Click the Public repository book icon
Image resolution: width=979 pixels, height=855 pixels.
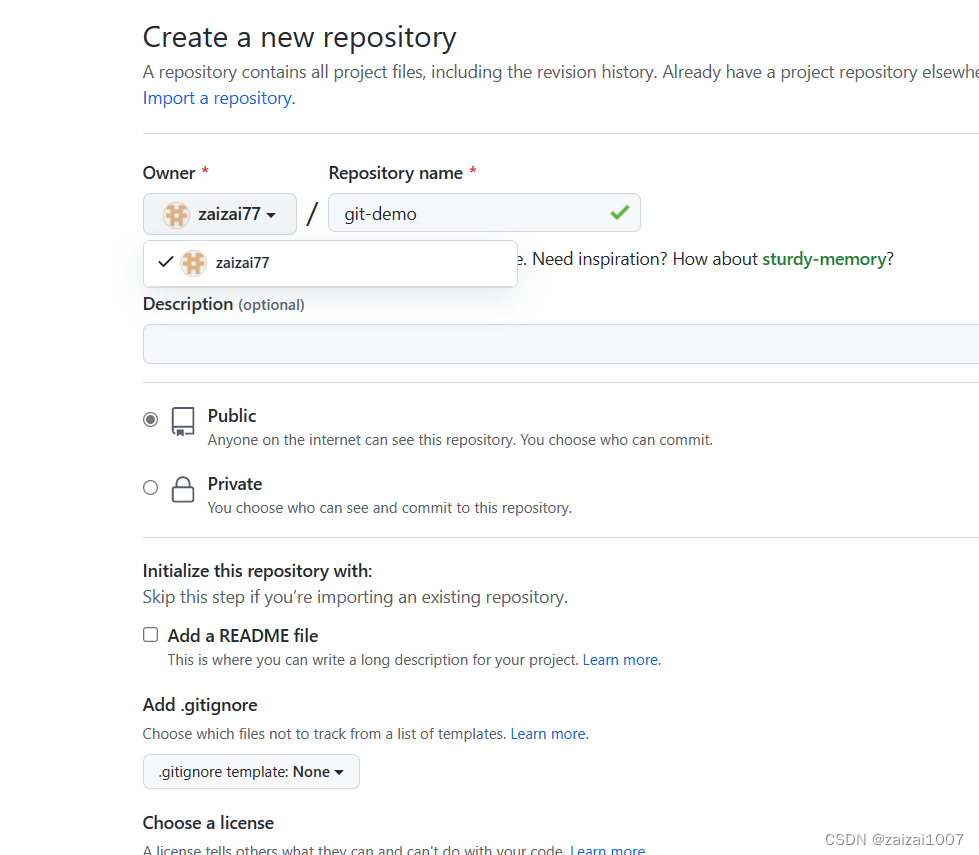[x=183, y=422]
